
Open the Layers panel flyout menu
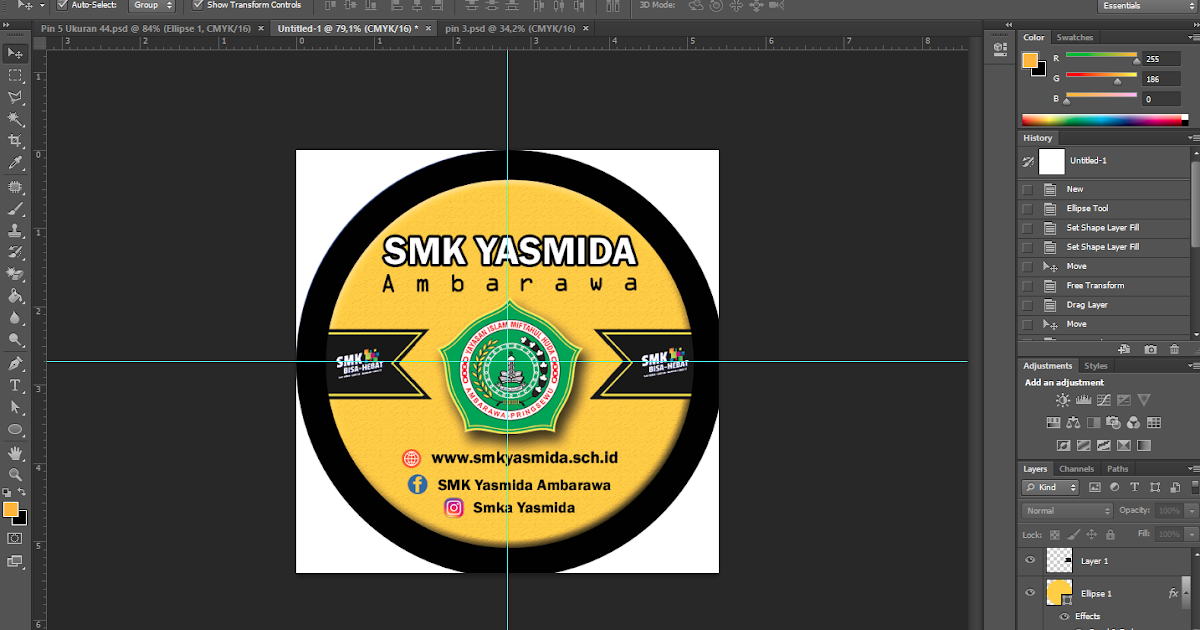[x=1193, y=469]
